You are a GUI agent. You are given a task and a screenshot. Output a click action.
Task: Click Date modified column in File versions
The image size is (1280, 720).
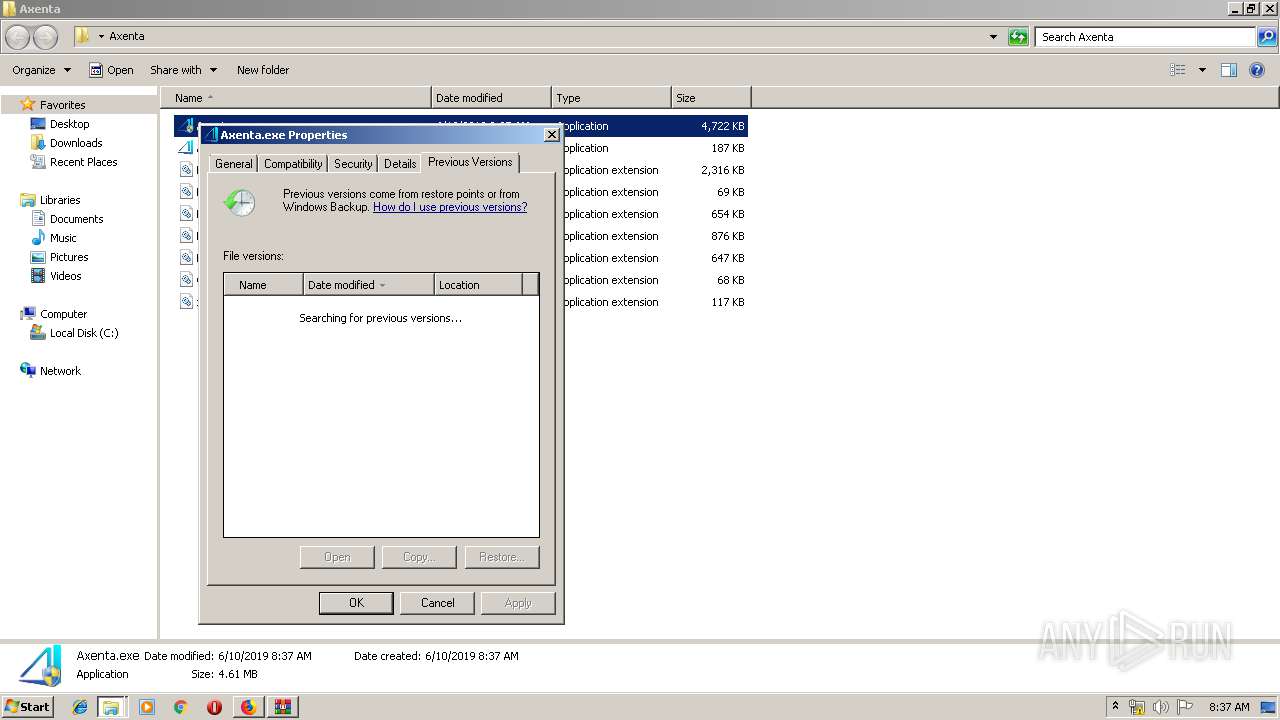coord(369,285)
